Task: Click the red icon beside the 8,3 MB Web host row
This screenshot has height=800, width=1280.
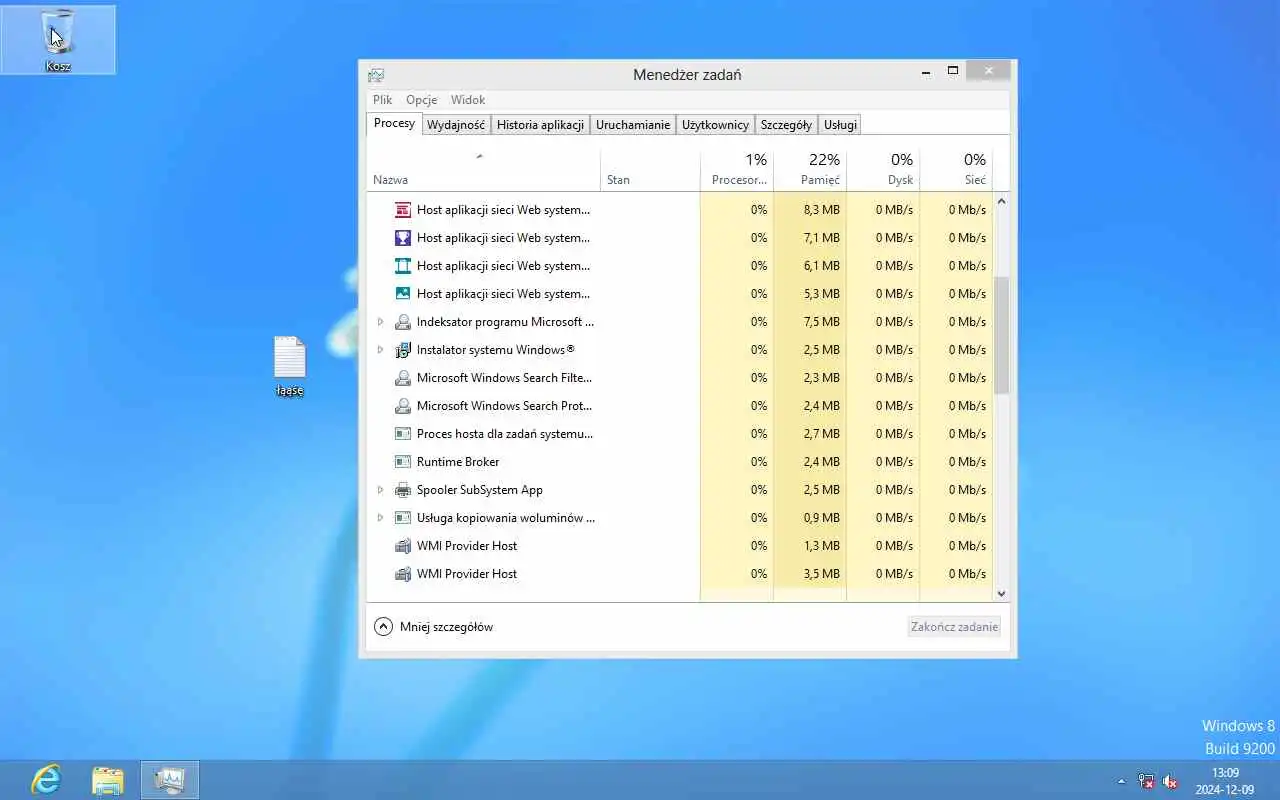Action: tap(403, 210)
